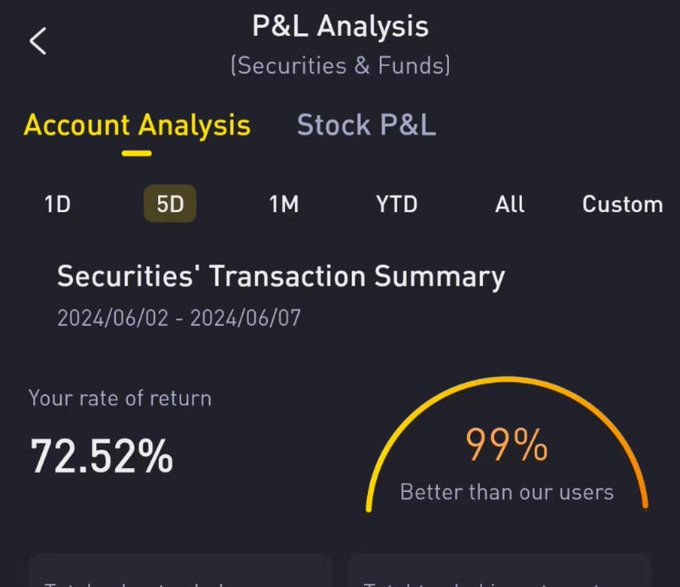This screenshot has width=680, height=587.
Task: Select the highlighted 5D period
Action: [x=170, y=205]
